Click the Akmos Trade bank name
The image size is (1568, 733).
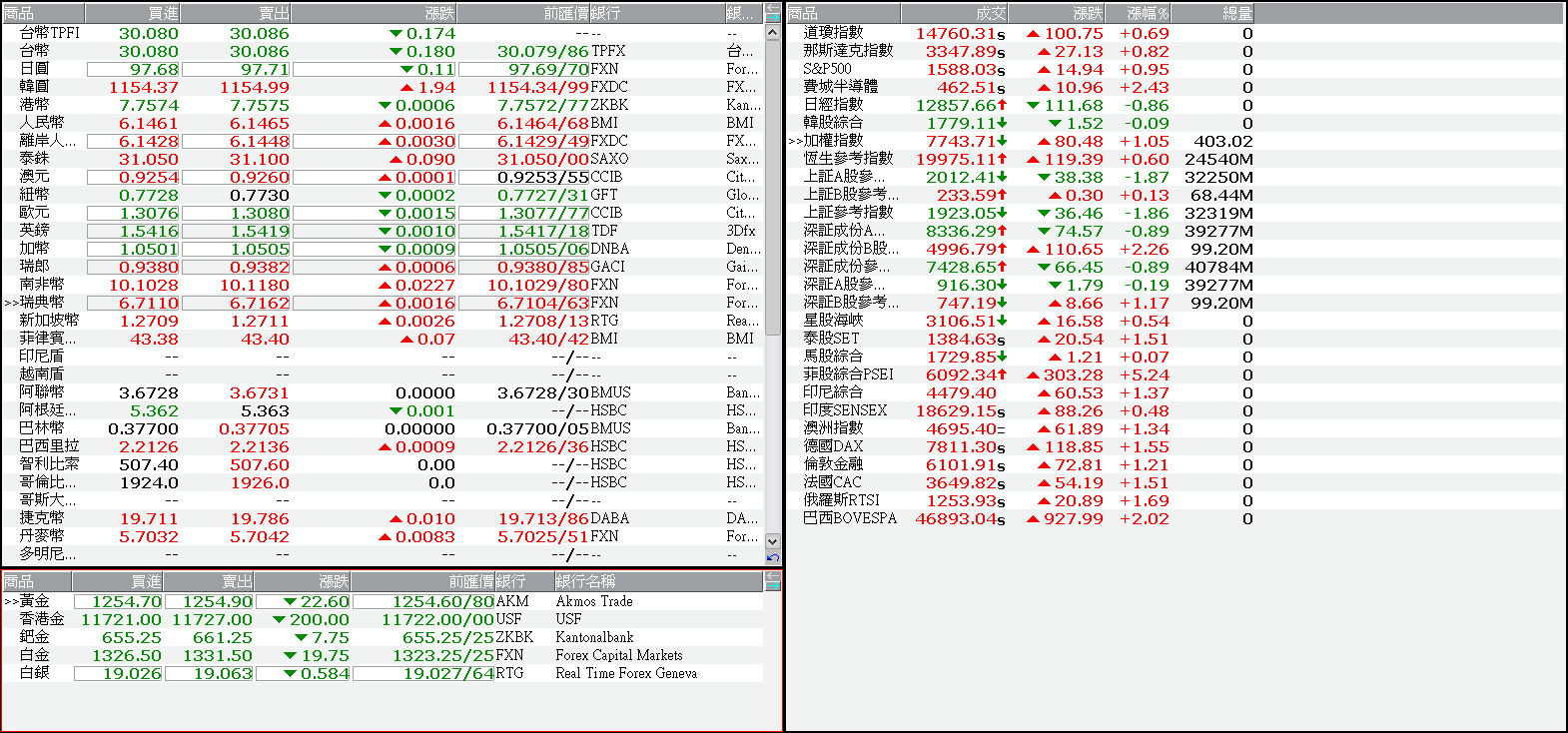click(x=594, y=601)
